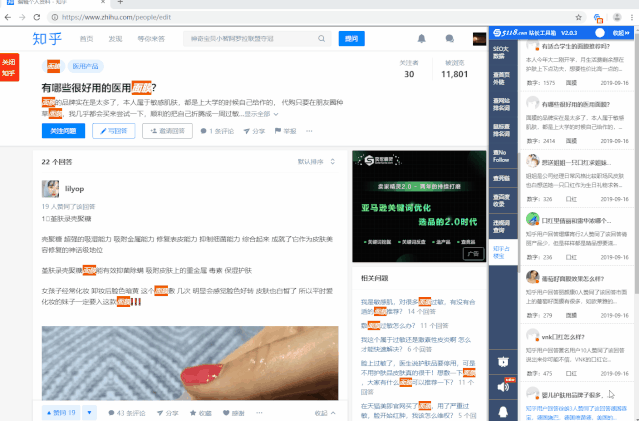Open question's more options ellipsis
This screenshot has width=639, height=421.
(x=309, y=131)
